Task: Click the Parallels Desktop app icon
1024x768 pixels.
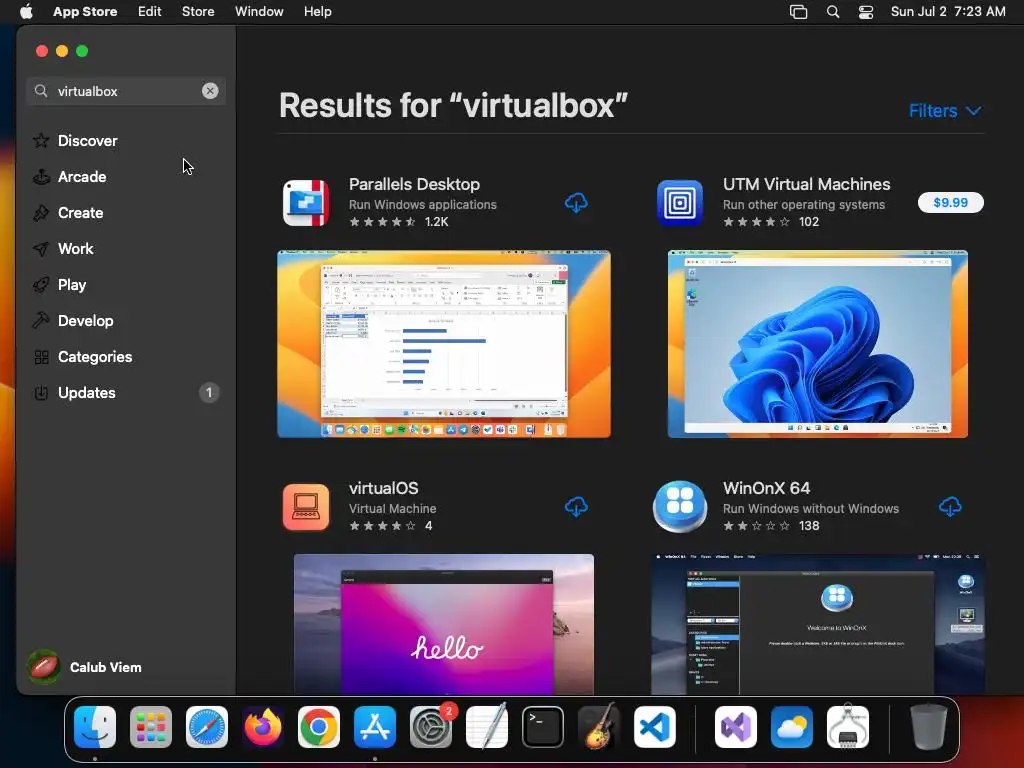Action: pos(306,203)
